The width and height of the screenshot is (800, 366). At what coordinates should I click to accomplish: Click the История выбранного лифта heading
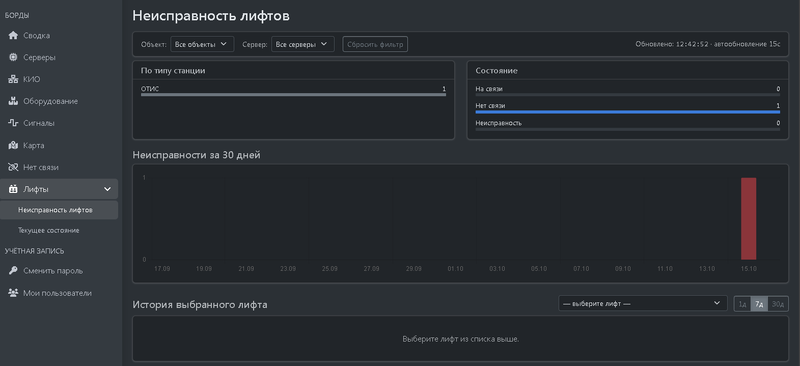pyautogui.click(x=200, y=305)
